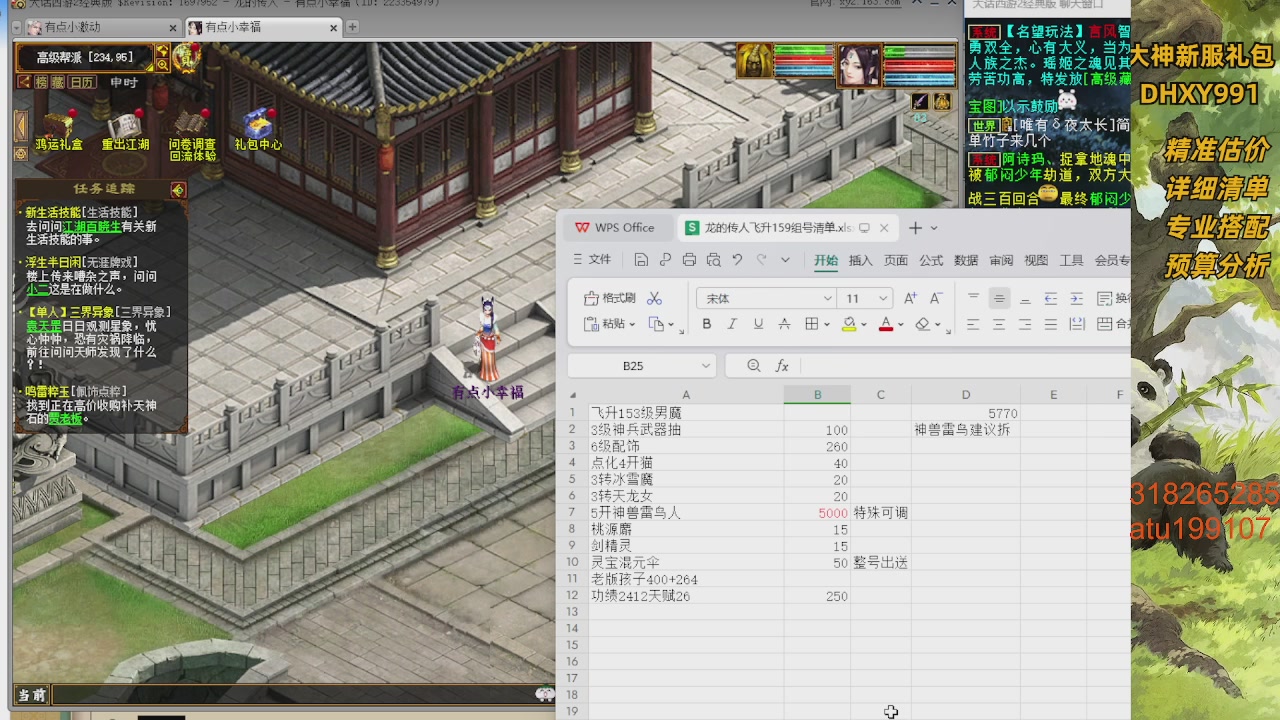1280x720 pixels.
Task: Click the map magnifier icon beside 高级帮派
Action: click(162, 65)
